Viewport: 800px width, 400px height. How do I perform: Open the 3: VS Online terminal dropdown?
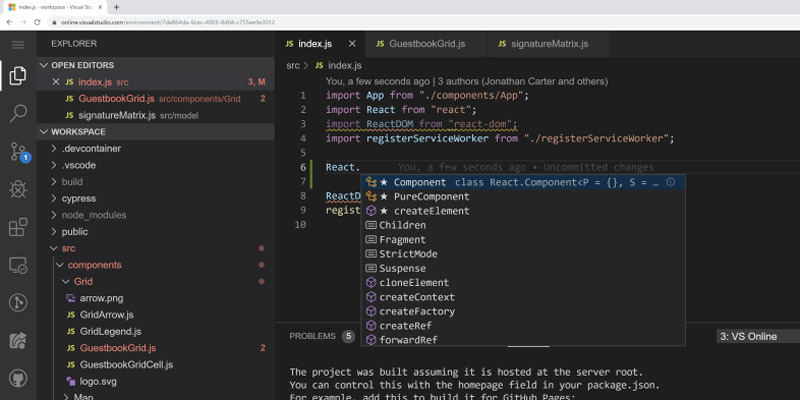coord(758,336)
